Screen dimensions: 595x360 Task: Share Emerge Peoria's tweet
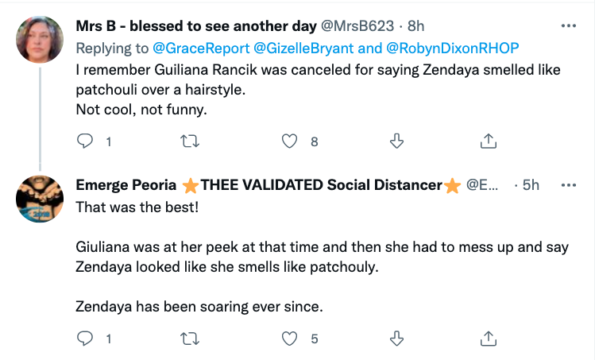tap(488, 338)
